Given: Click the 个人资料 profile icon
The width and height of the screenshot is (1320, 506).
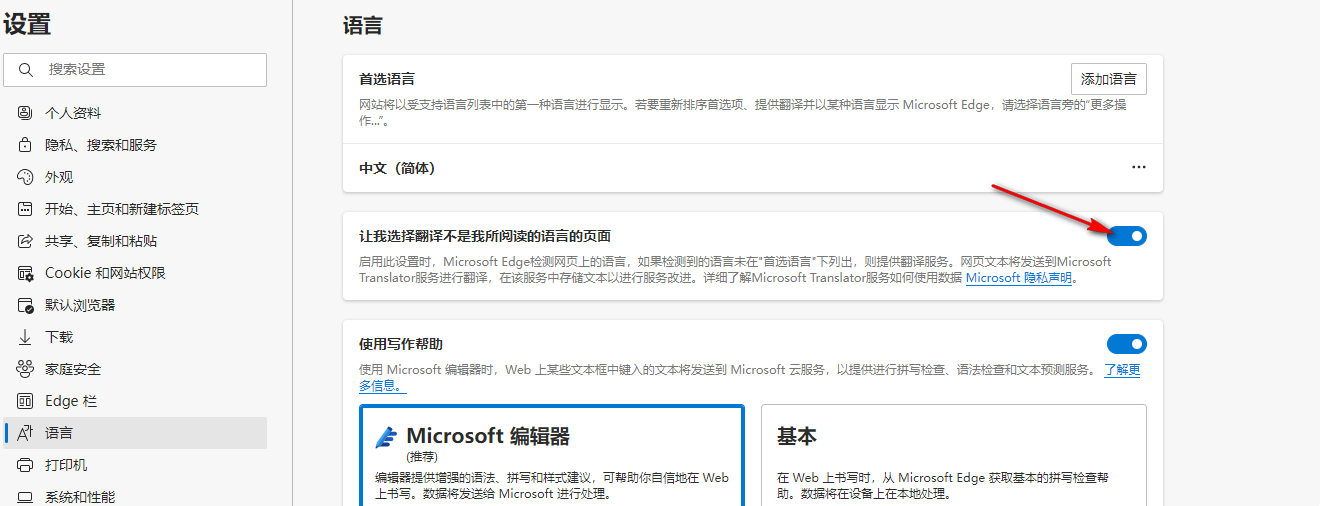Looking at the screenshot, I should pyautogui.click(x=26, y=113).
